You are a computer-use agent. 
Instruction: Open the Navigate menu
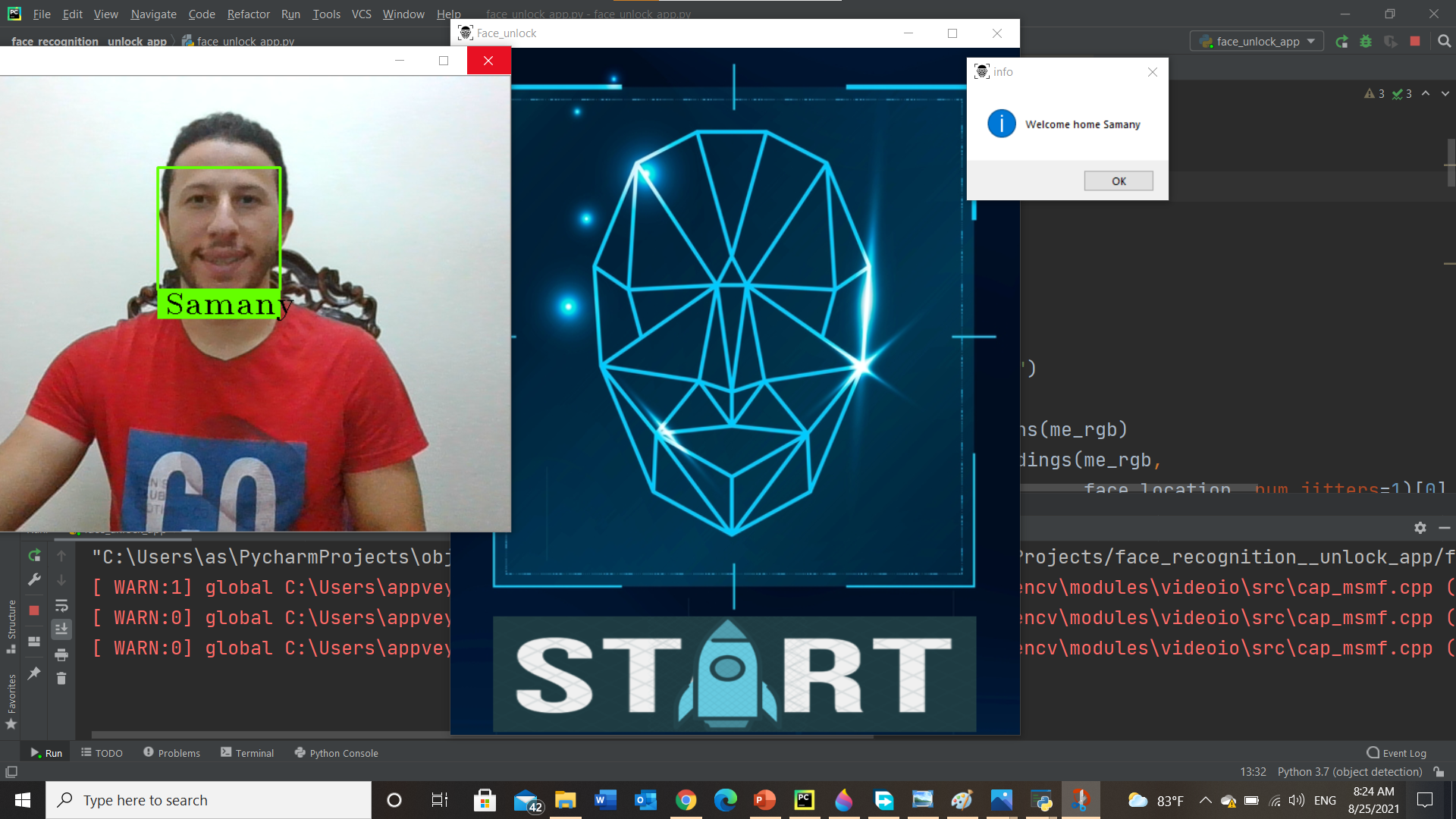(x=153, y=14)
